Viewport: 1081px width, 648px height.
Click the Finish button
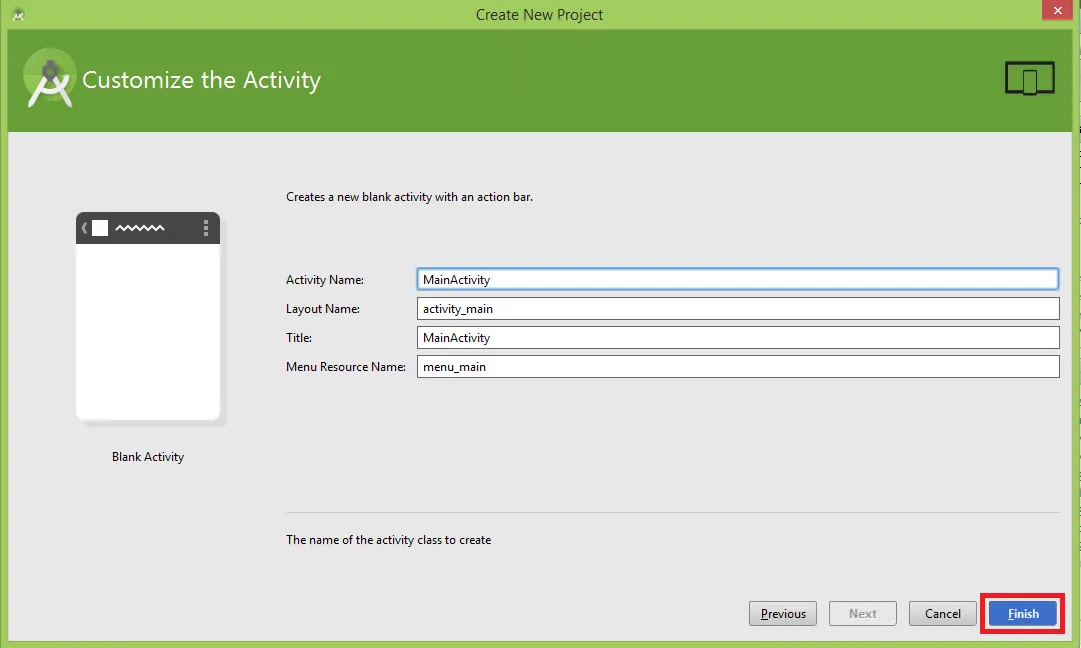pos(1022,613)
